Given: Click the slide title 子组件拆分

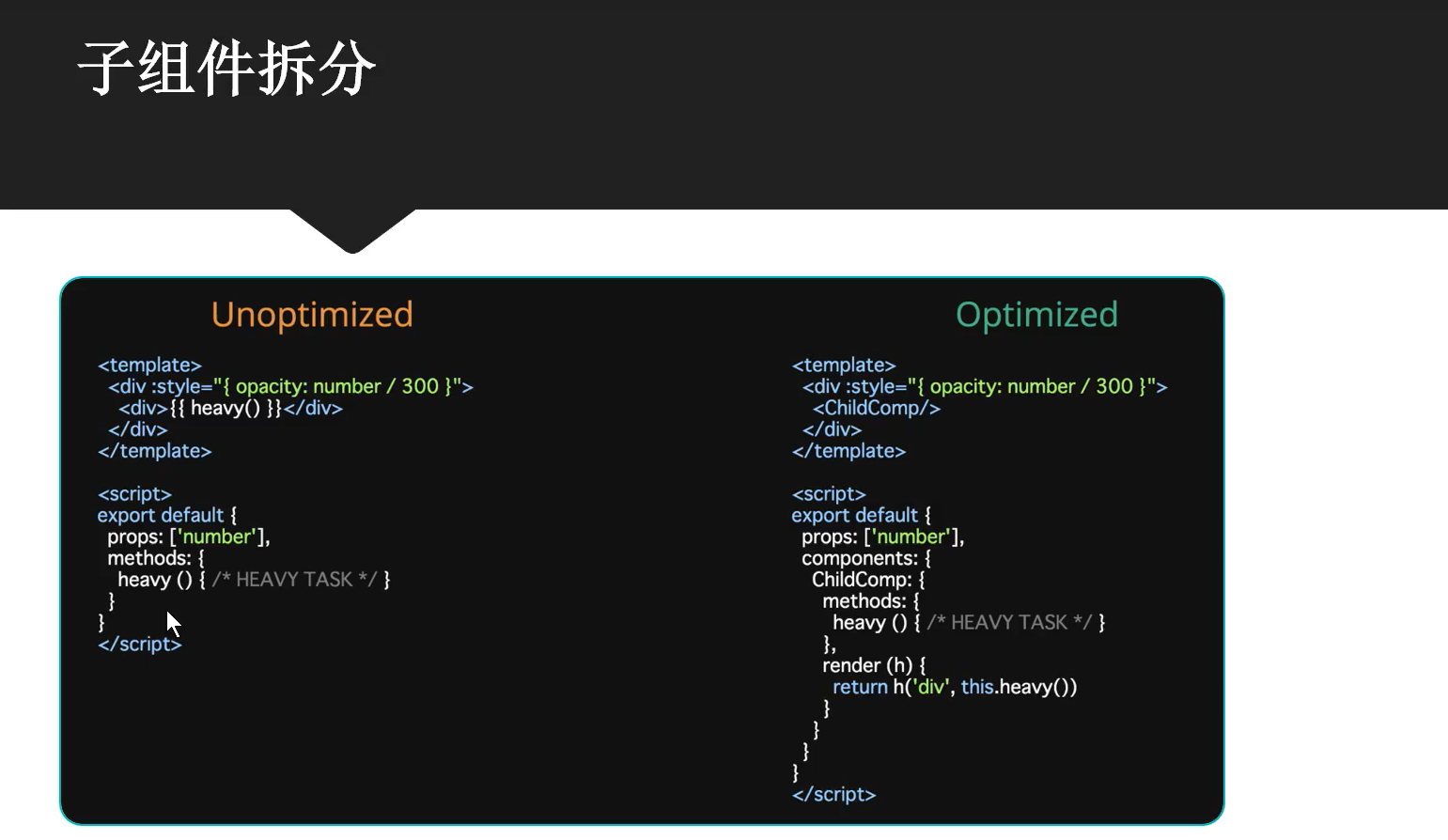Looking at the screenshot, I should click(226, 69).
